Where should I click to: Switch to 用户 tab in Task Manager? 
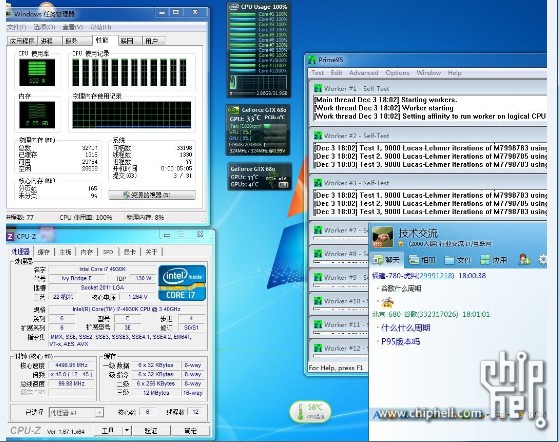point(154,41)
